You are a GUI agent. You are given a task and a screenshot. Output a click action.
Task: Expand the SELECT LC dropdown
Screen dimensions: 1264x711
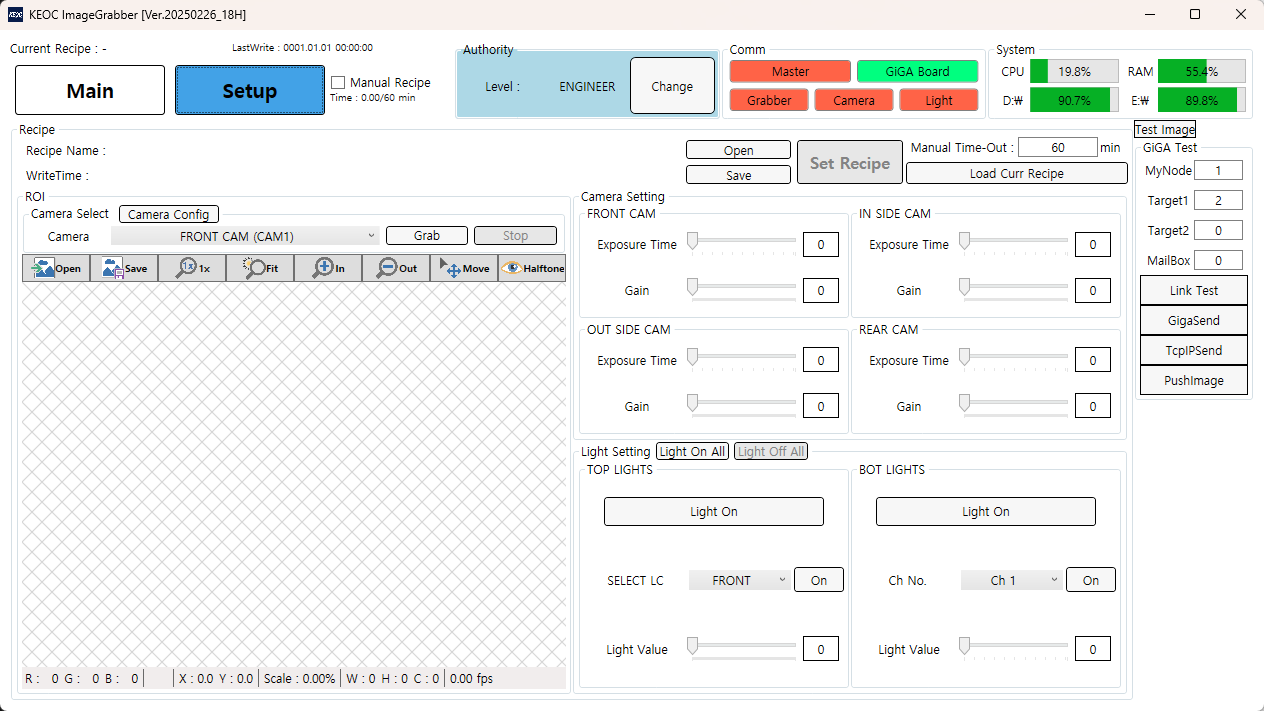pos(739,580)
